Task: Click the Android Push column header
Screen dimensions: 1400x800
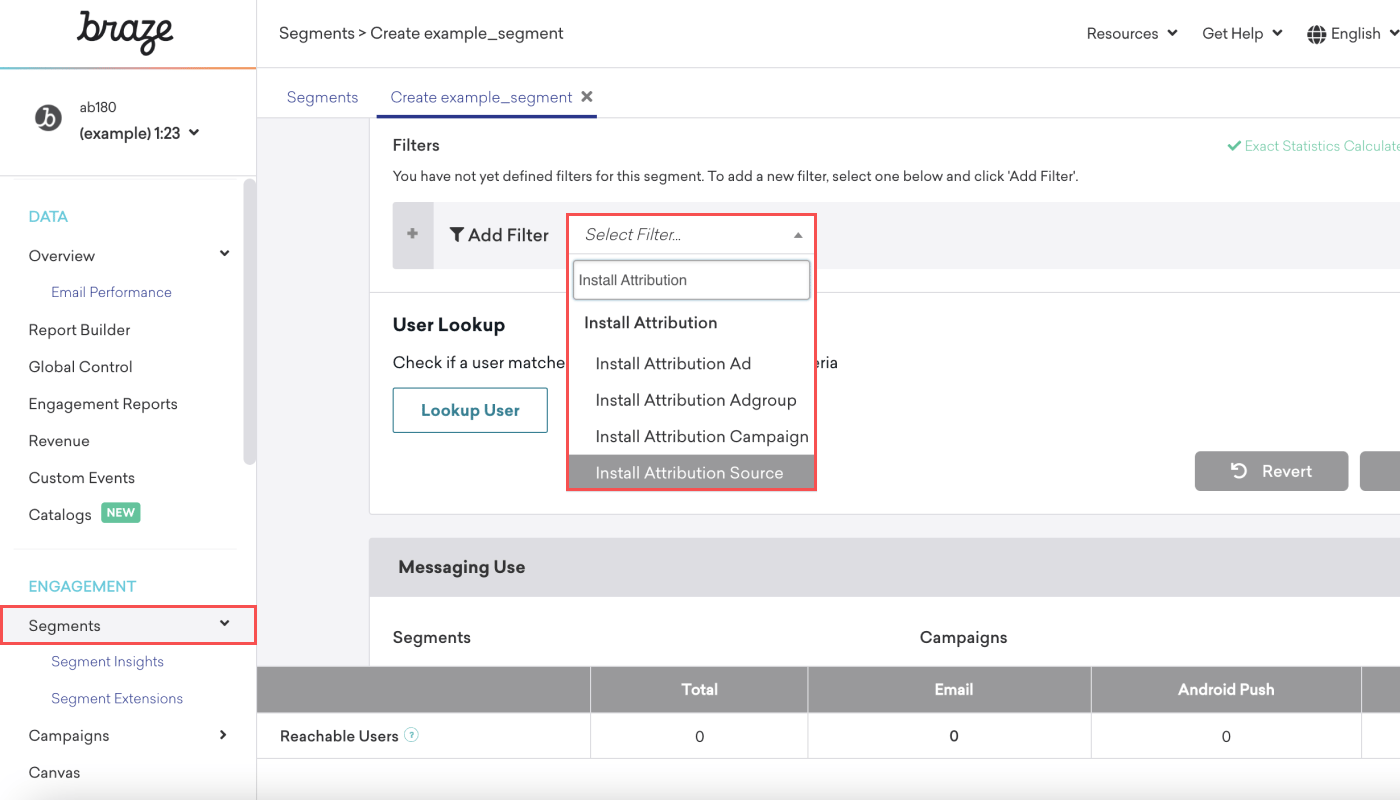Action: click(x=1226, y=689)
